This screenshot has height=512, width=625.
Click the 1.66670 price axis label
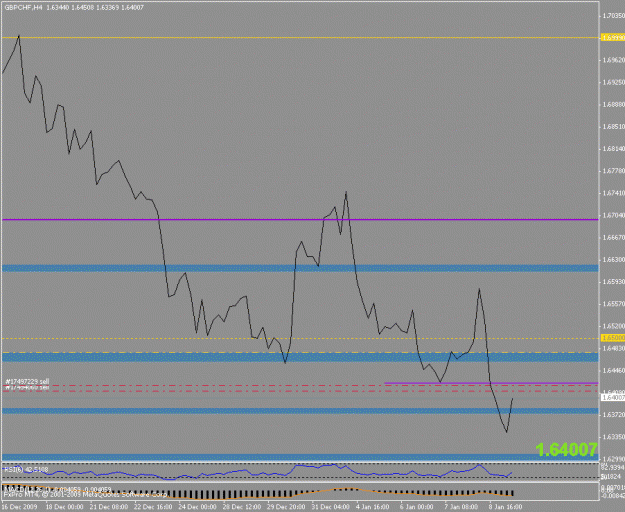click(614, 237)
